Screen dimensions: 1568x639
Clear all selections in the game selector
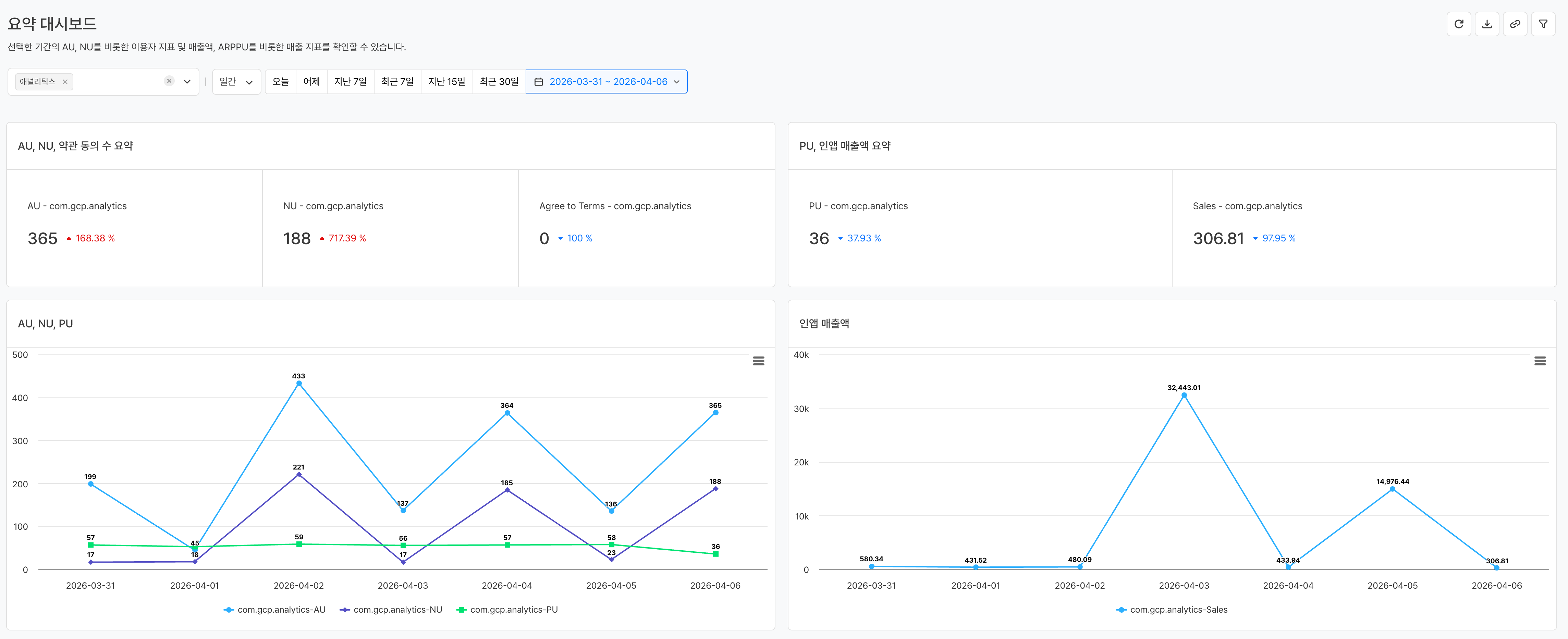(x=169, y=81)
